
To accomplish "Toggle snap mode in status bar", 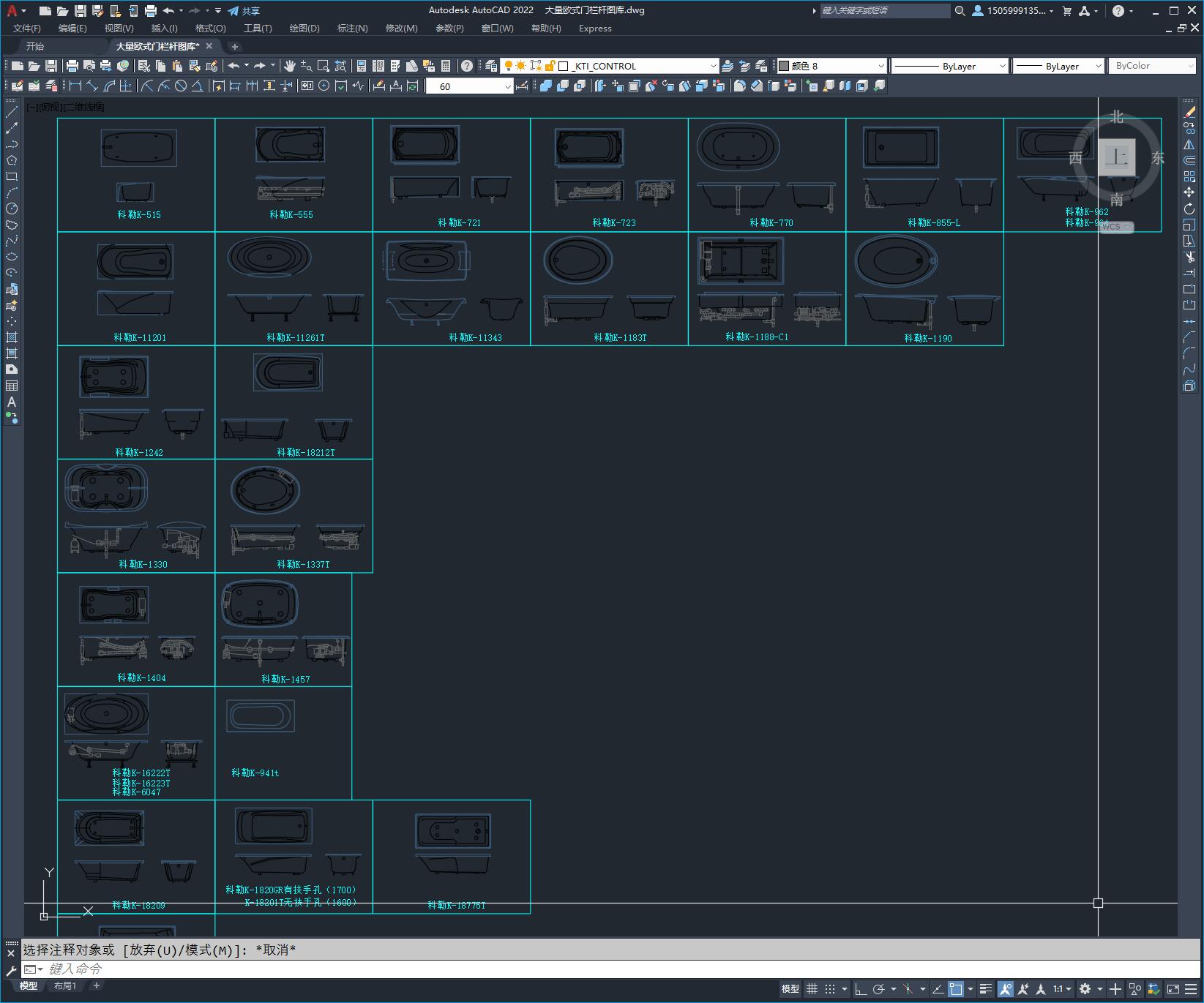I will click(x=829, y=989).
